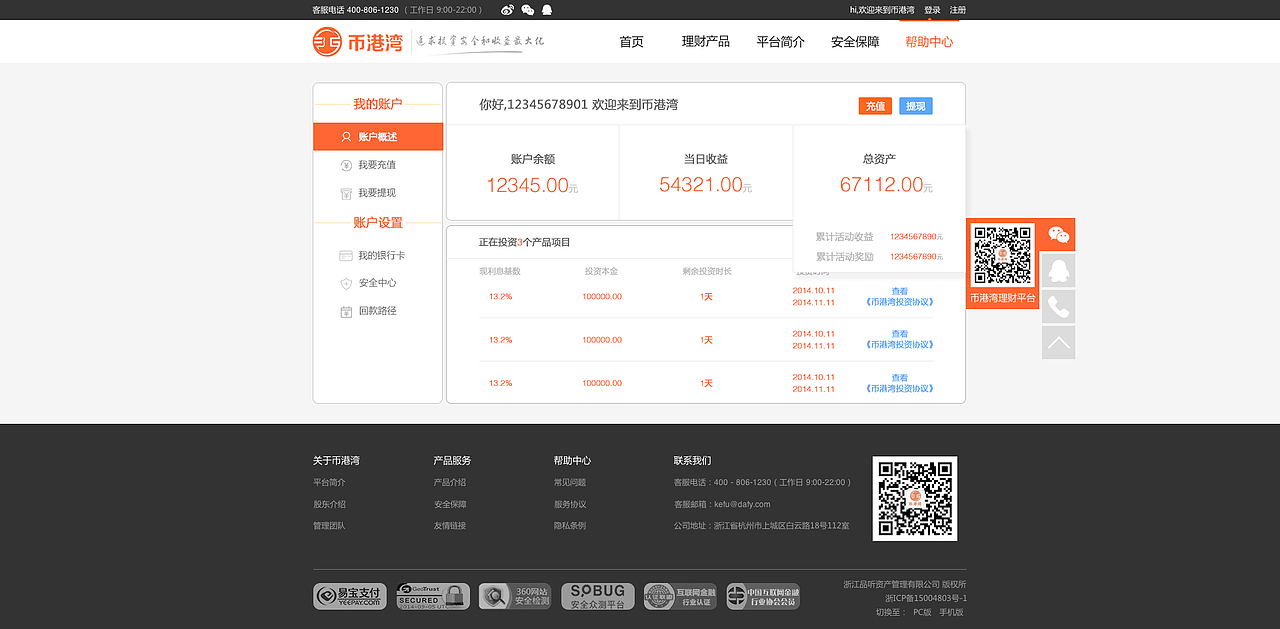Click the 累计活动收益 label
1280x629 pixels.
click(x=845, y=237)
